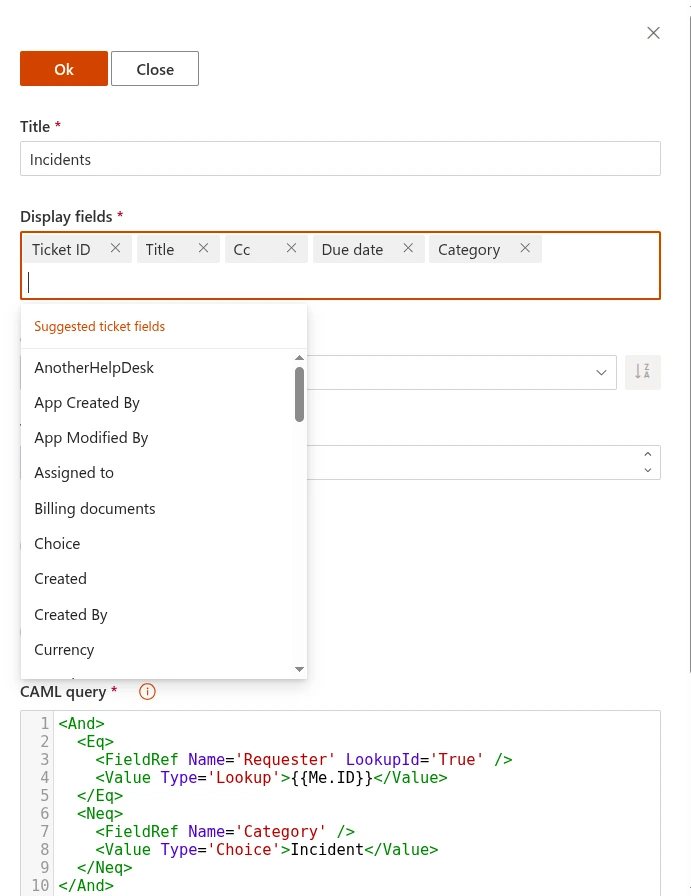Viewport: 691px width, 896px height.
Task: Remove the Cc field tag
Action: (291, 249)
